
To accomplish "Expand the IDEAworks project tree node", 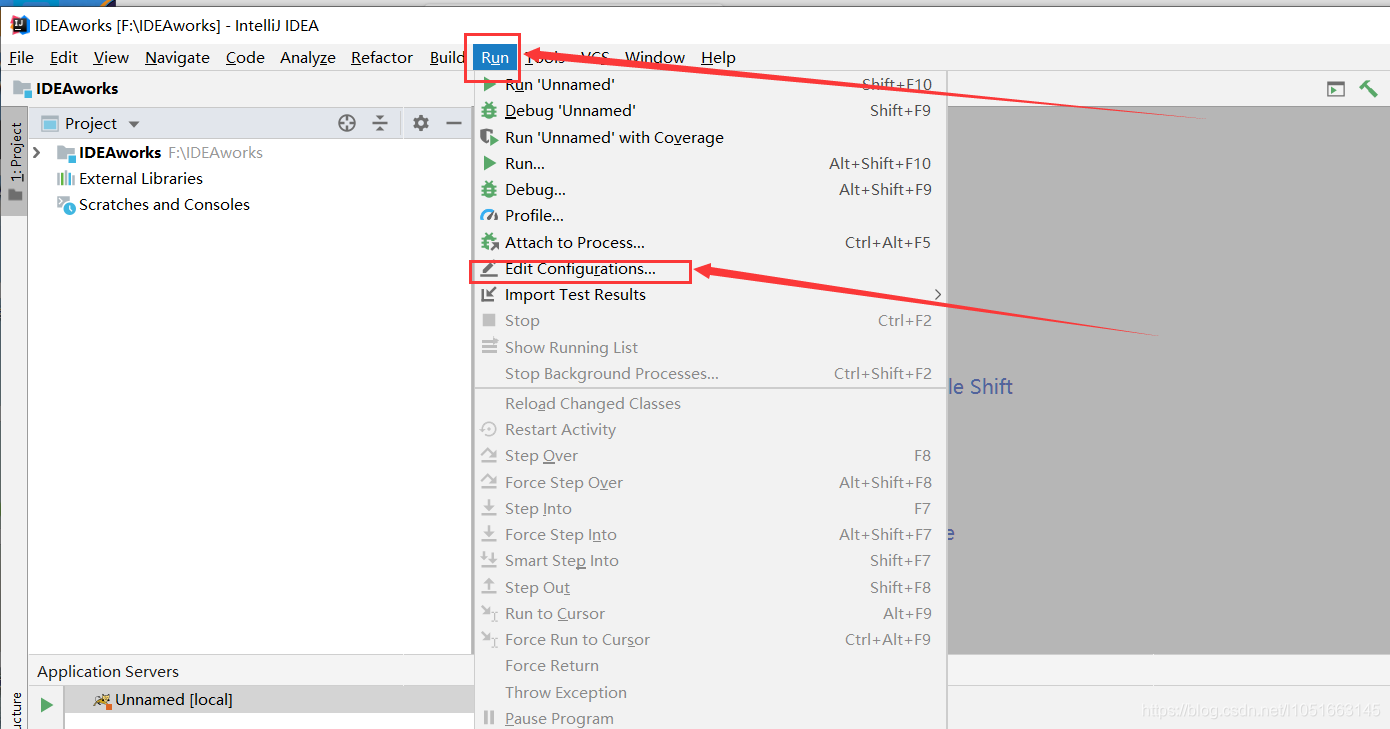I will pos(37,153).
